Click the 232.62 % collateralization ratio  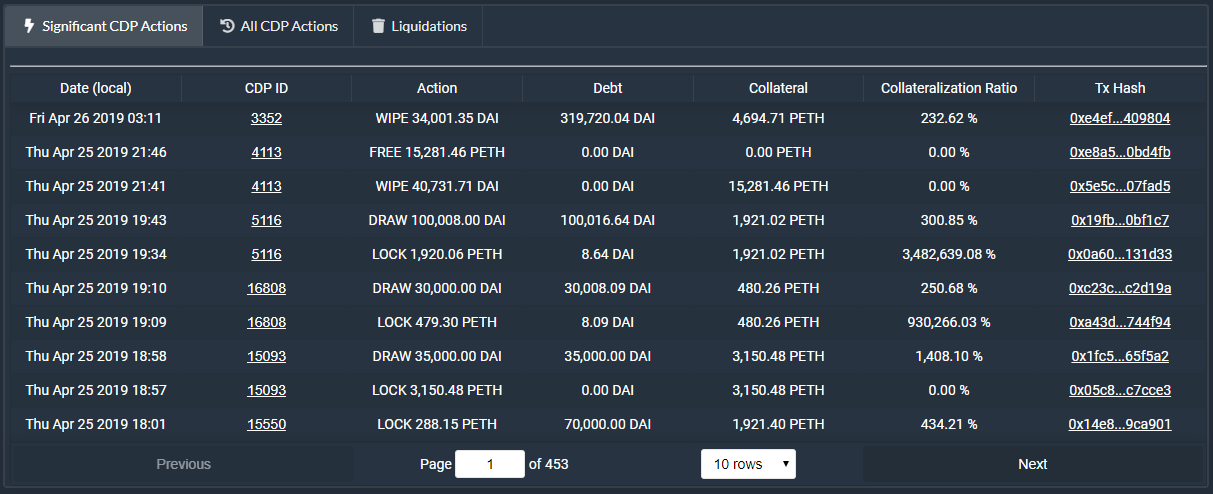949,118
